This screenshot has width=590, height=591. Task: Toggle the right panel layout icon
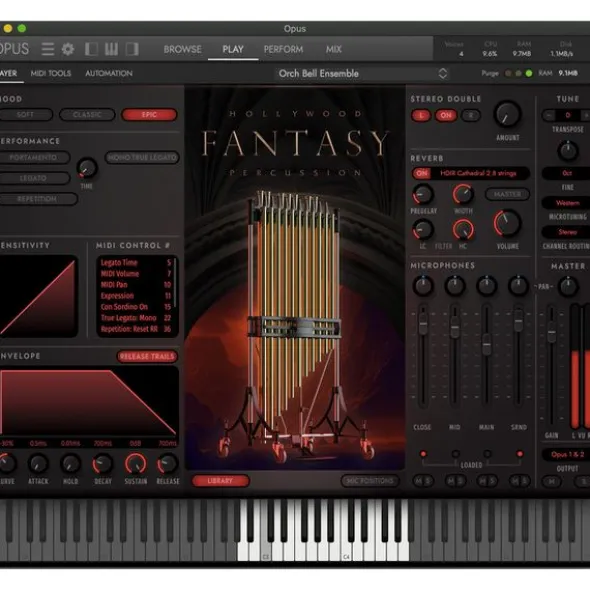(x=132, y=49)
